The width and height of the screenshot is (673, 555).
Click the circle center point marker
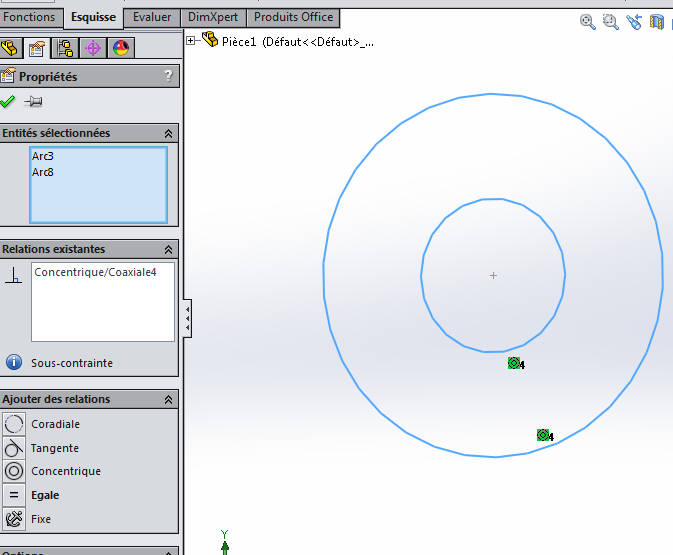tap(493, 276)
